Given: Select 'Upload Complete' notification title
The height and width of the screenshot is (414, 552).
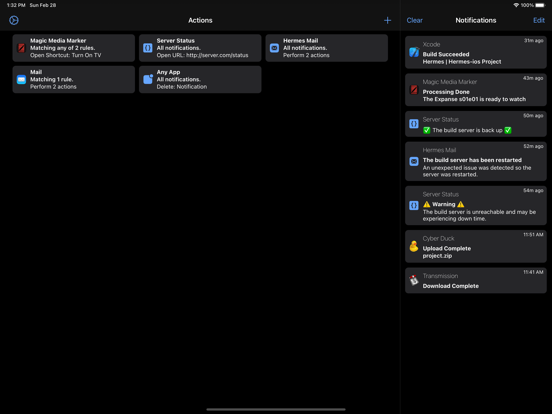Looking at the screenshot, I should (x=447, y=249).
